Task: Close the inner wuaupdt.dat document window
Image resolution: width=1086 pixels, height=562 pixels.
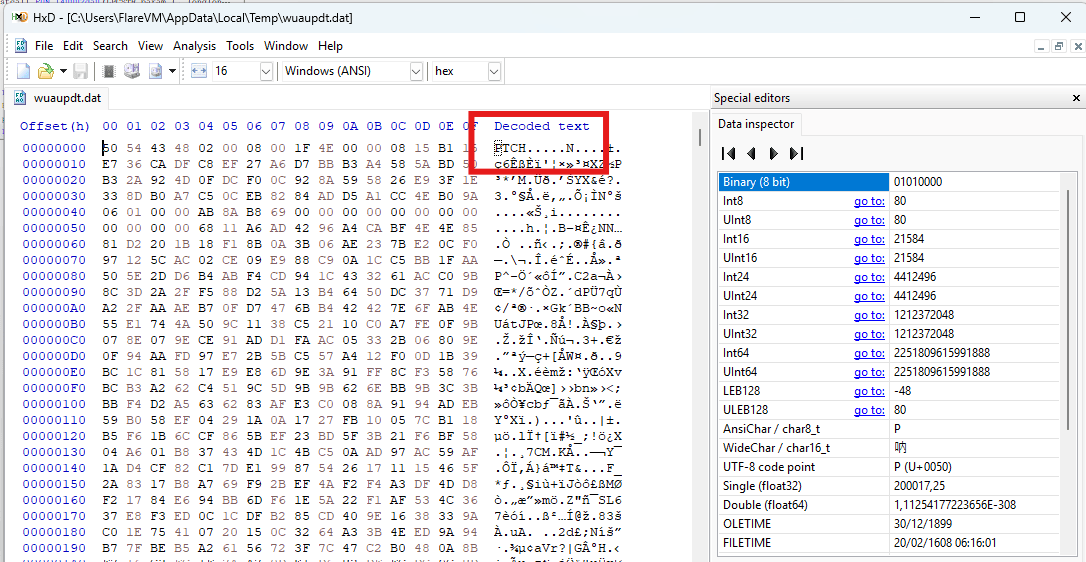Action: [x=1075, y=46]
